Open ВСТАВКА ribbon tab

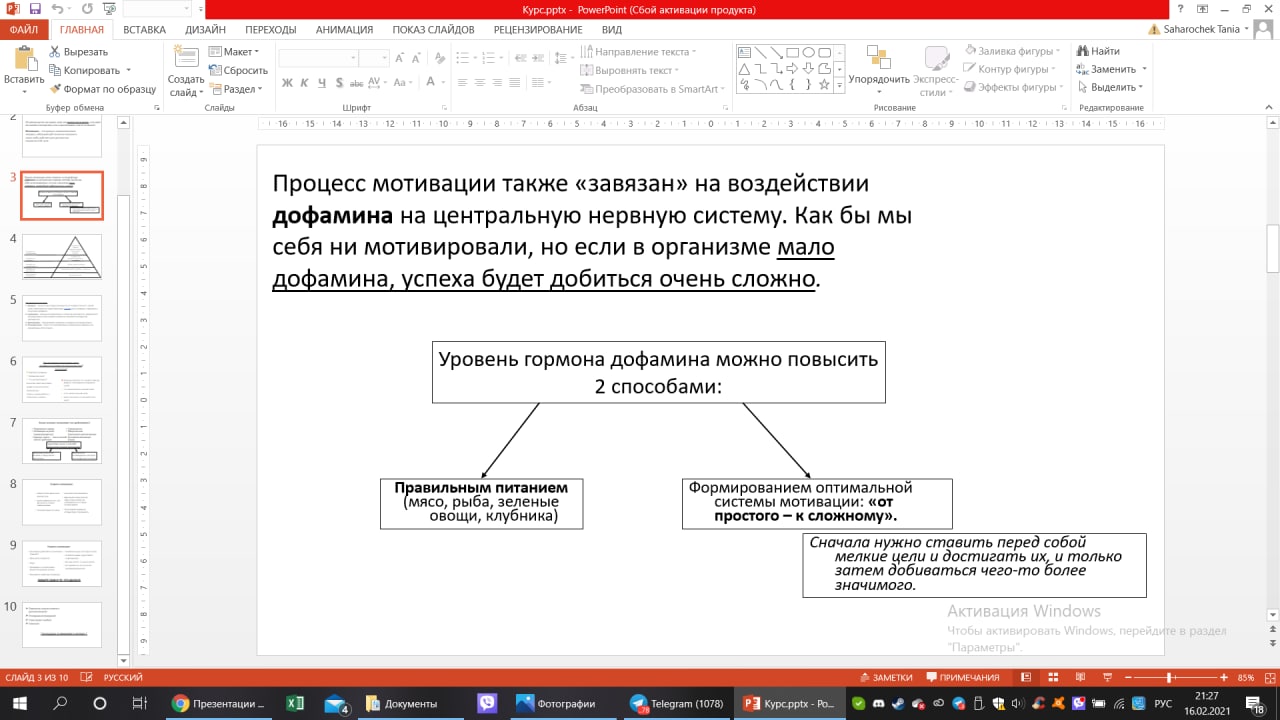tap(145, 30)
